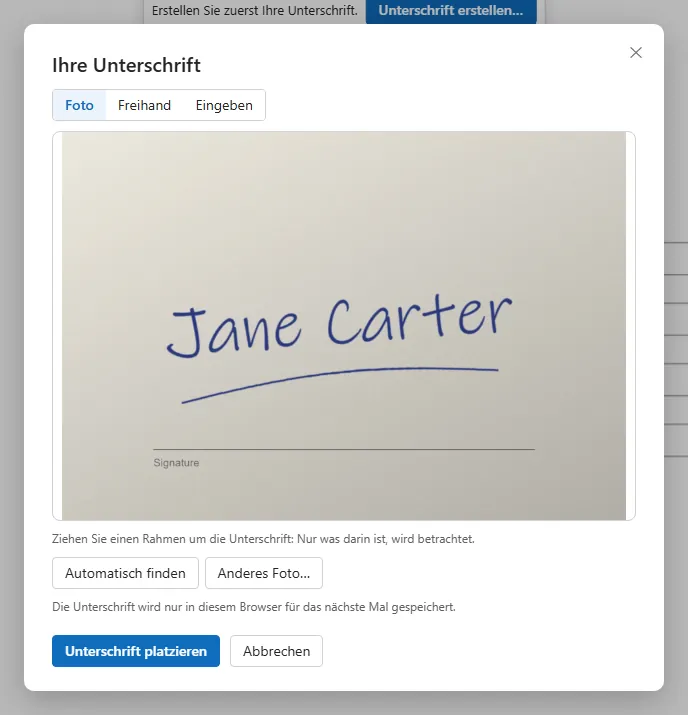Click the 'Signature' label in photo
This screenshot has height=715, width=688.
(176, 463)
